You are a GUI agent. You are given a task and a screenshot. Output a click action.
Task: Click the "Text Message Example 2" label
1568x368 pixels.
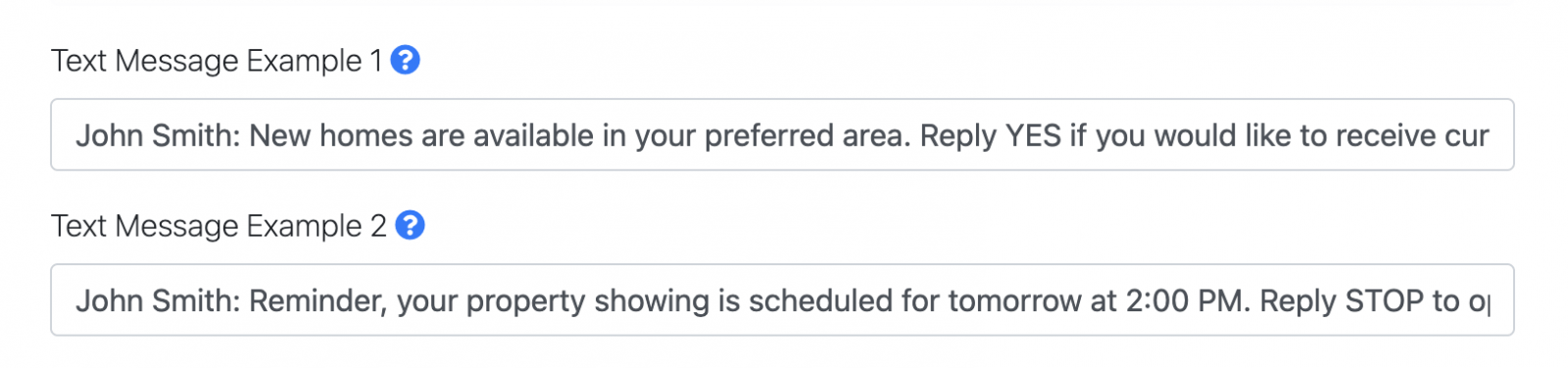tap(219, 226)
